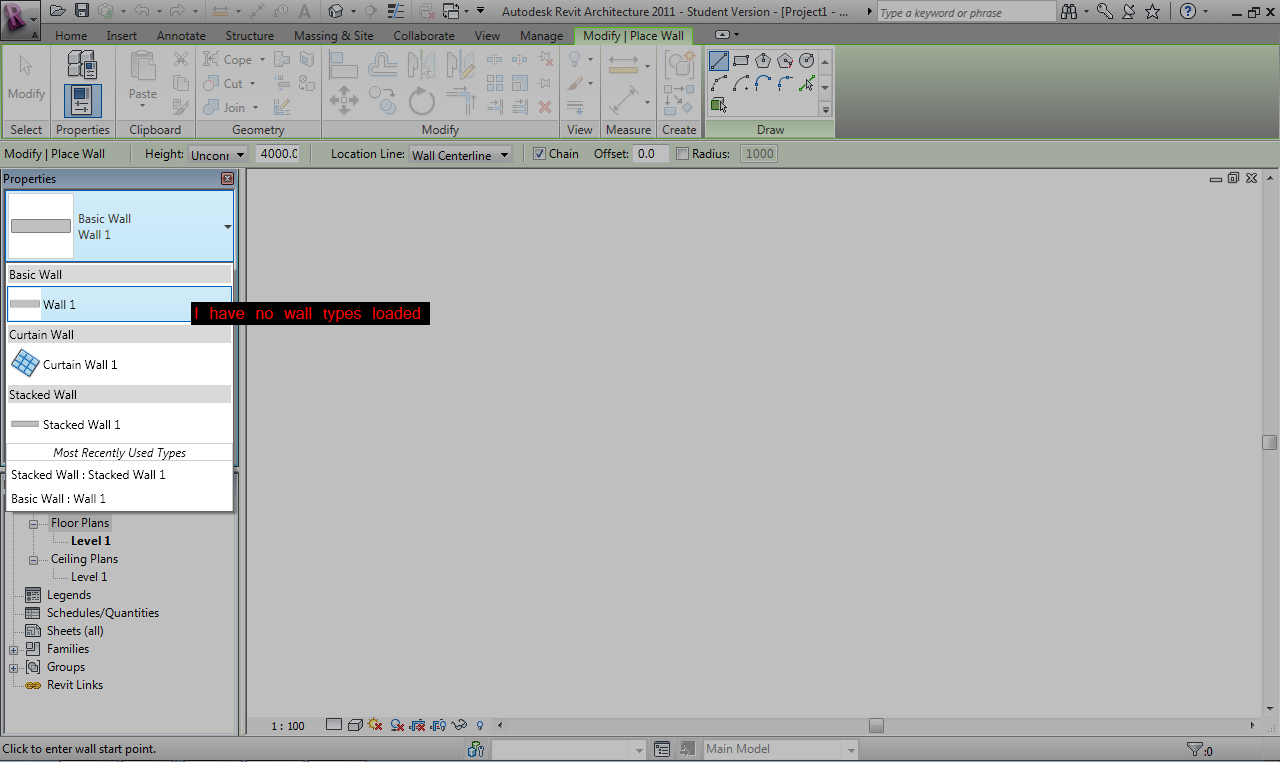Open the Collaborate ribbon tab
Viewport: 1280px width, 762px height.
(424, 35)
